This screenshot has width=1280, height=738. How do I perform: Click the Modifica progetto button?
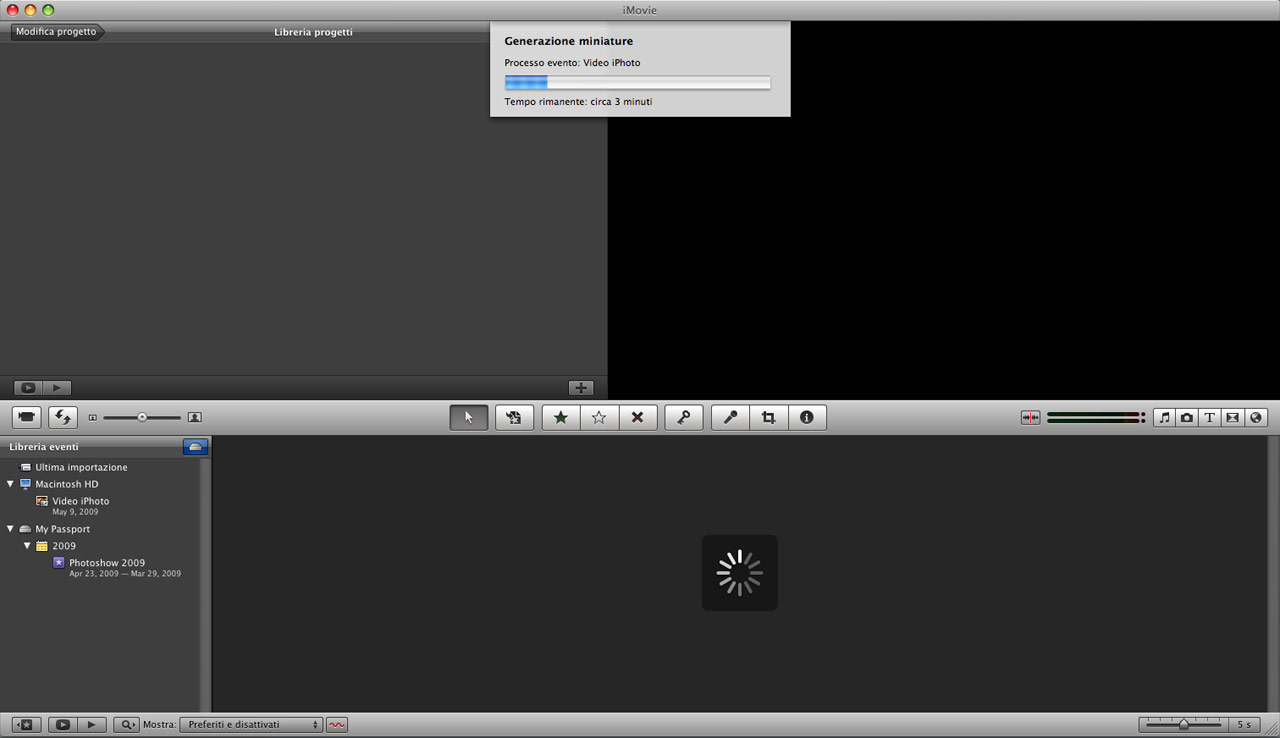(57, 32)
